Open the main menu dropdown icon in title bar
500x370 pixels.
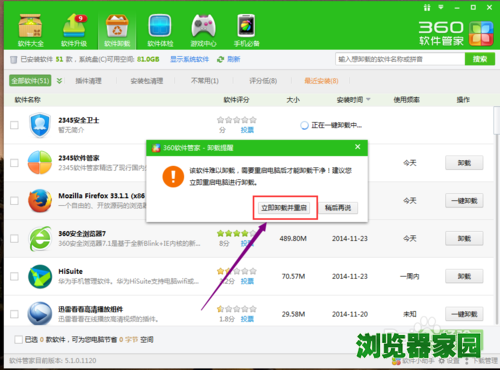[441, 7]
